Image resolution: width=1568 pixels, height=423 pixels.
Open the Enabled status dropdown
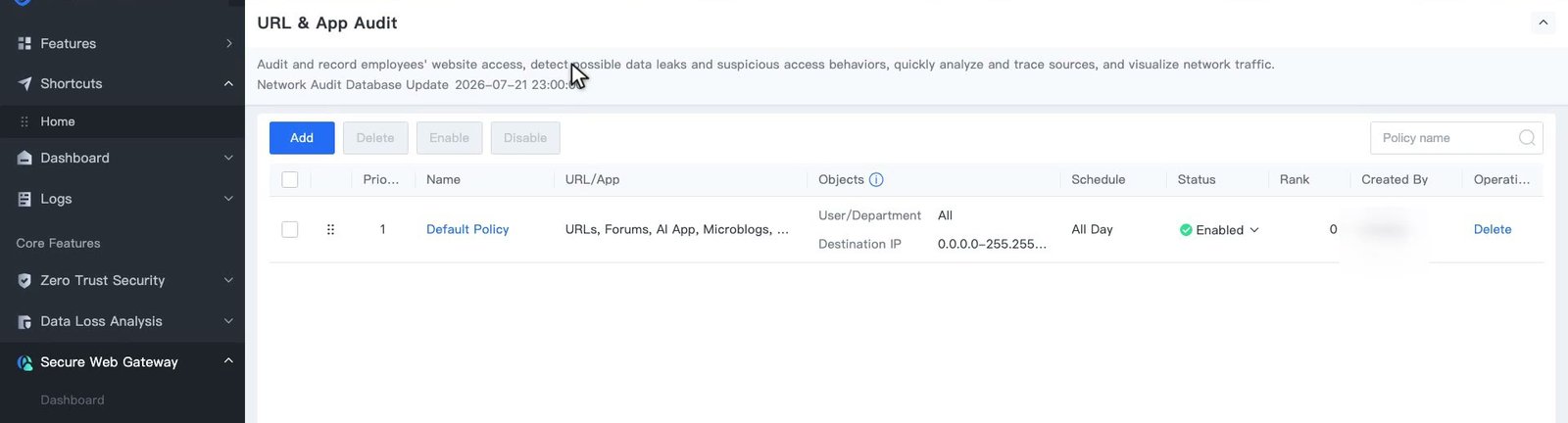[x=1254, y=230]
